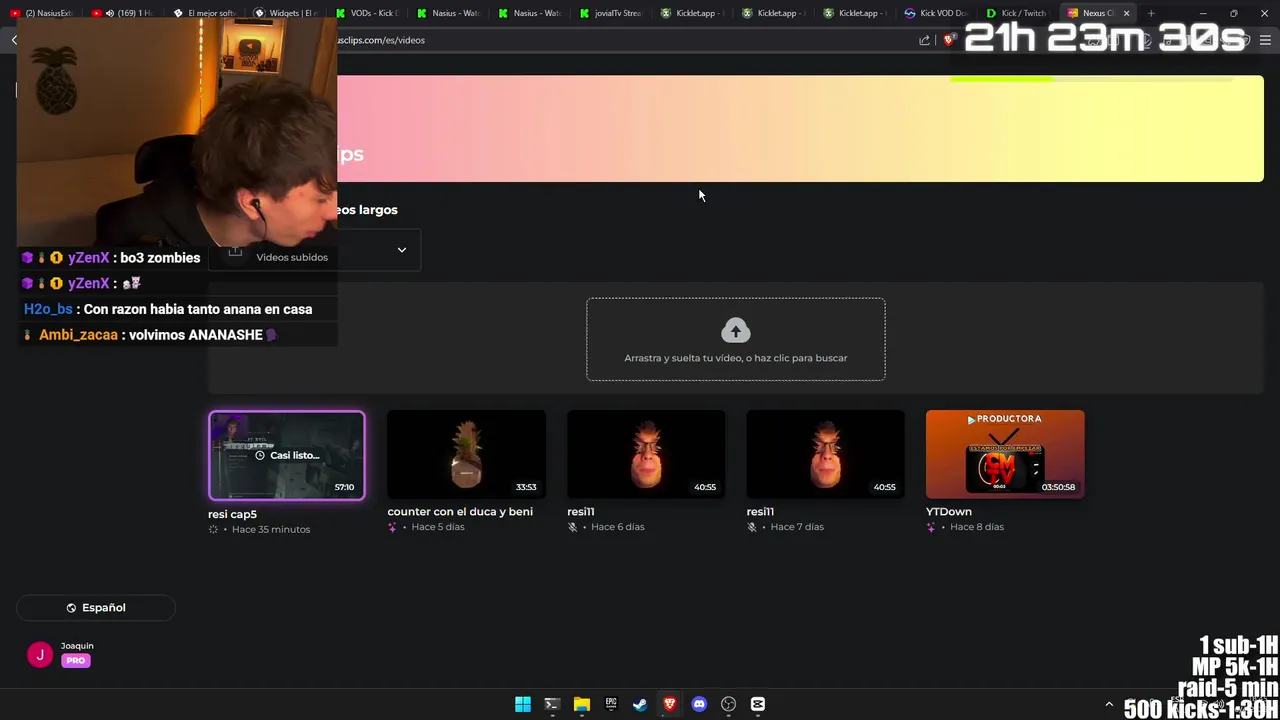
Task: Click 'Hace 35 minutos' timestamp text
Action: click(x=271, y=529)
